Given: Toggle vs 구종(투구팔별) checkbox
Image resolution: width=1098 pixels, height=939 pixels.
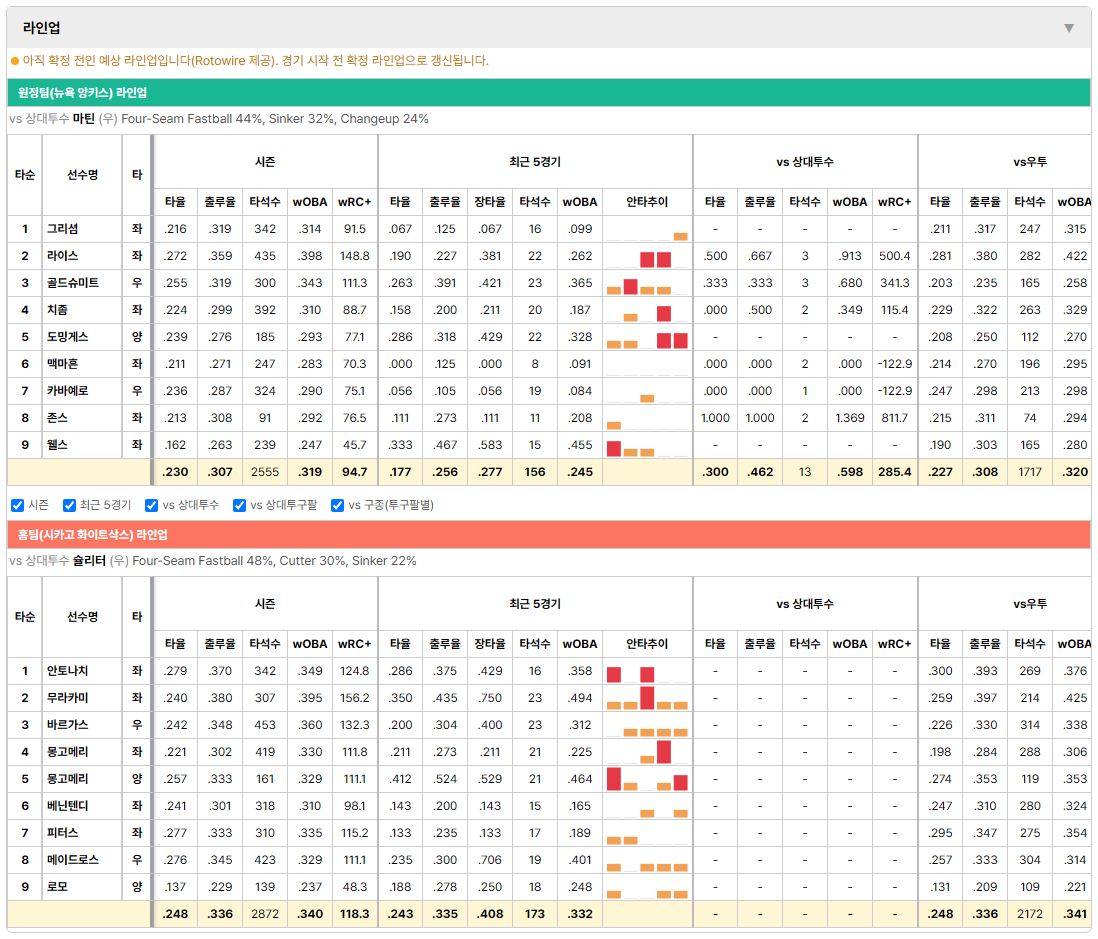Looking at the screenshot, I should [x=338, y=505].
